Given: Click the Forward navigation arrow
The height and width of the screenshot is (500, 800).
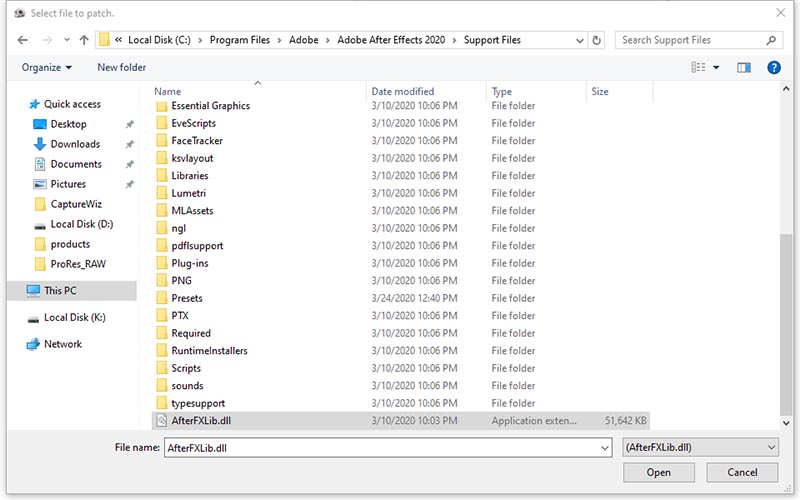Looking at the screenshot, I should click(47, 40).
